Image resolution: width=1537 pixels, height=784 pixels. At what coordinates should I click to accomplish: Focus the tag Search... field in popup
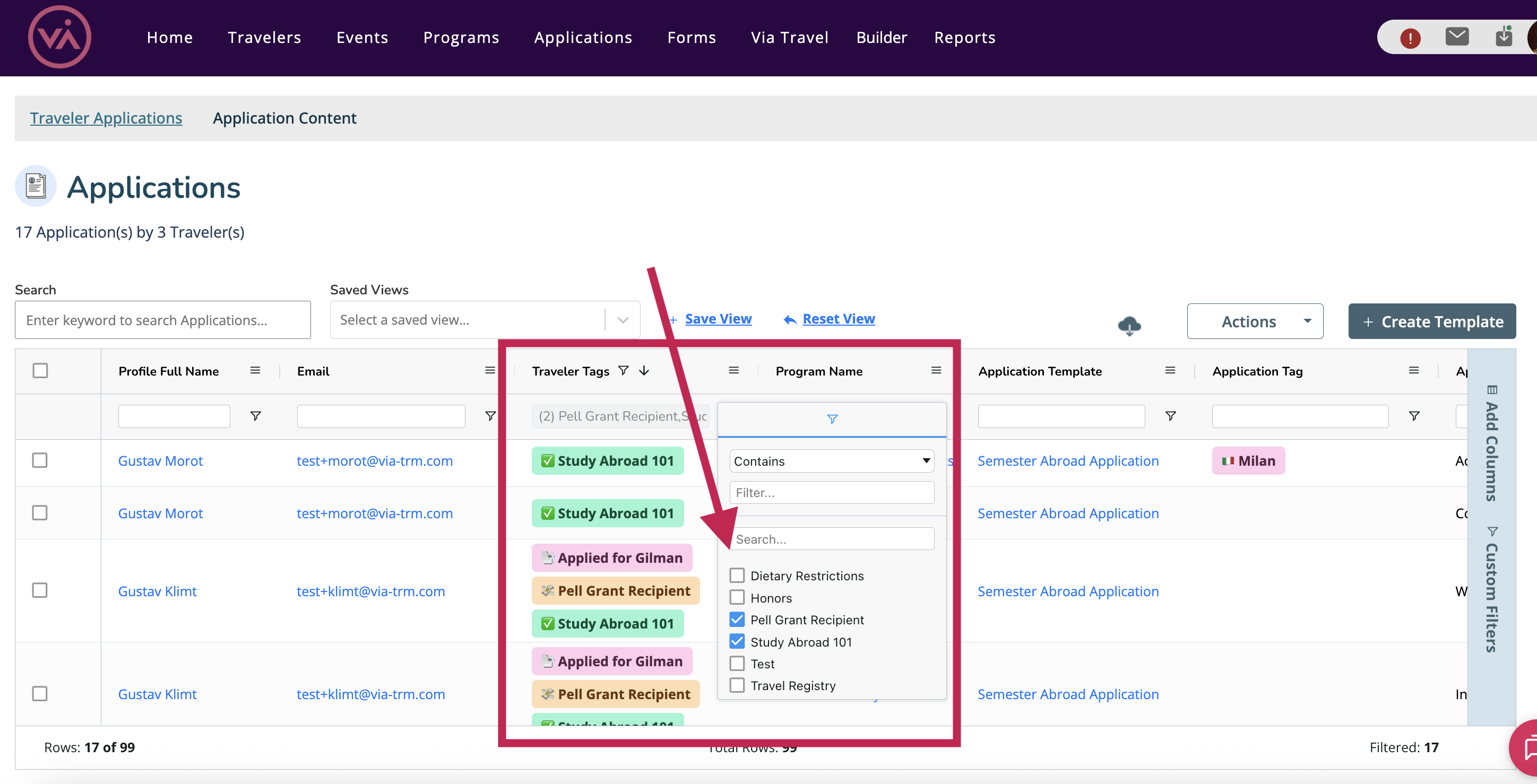(832, 538)
